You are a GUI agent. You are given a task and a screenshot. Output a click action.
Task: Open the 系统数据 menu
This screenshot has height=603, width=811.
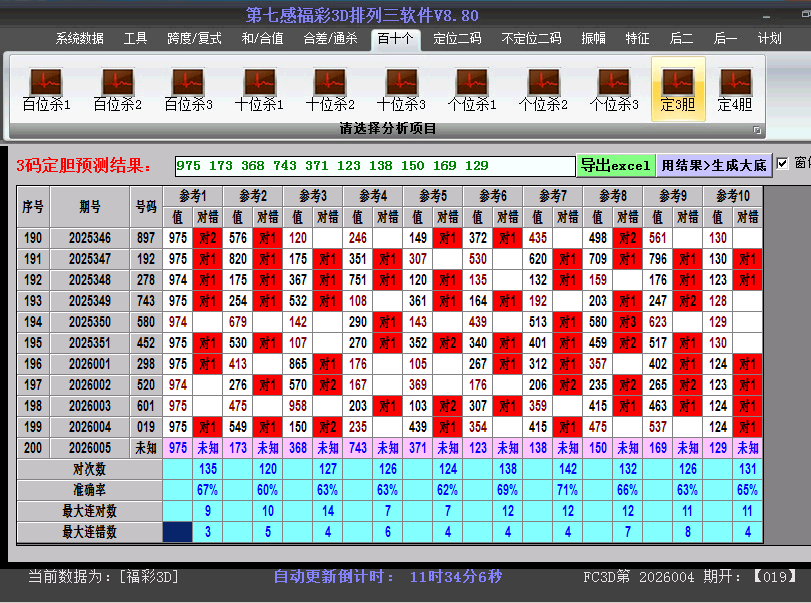[79, 39]
